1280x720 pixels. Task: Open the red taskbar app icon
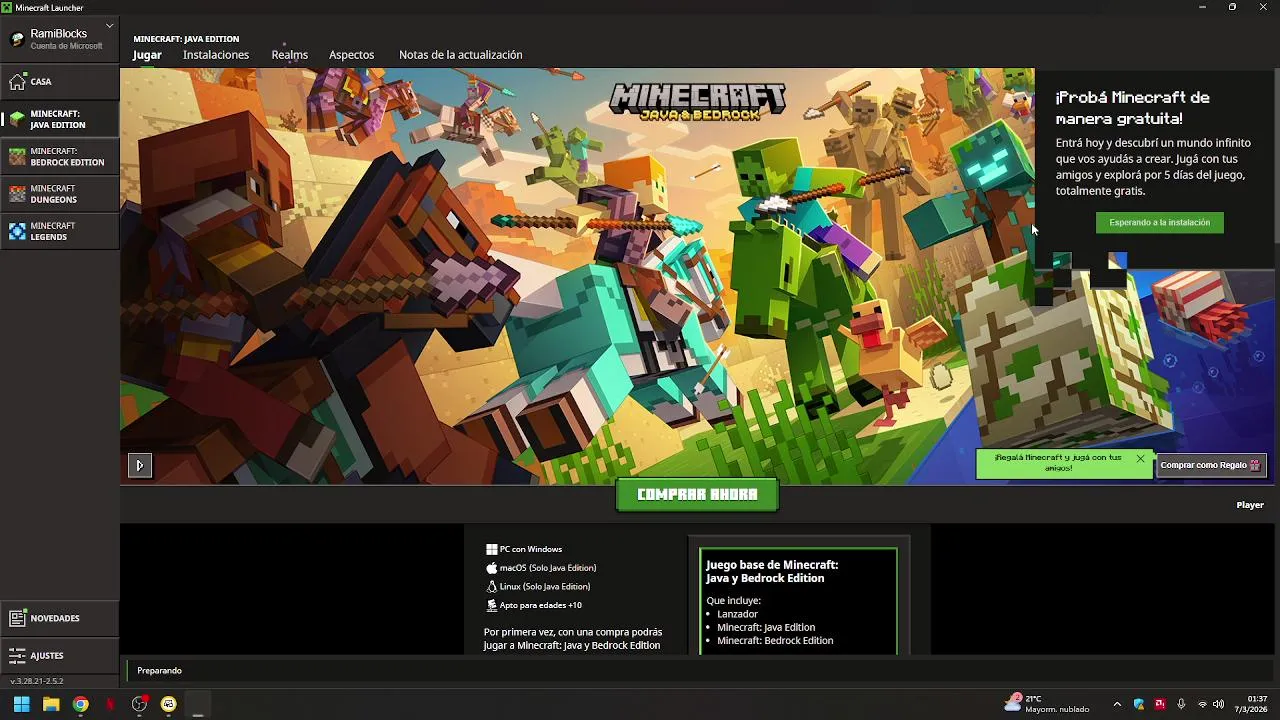click(x=110, y=704)
